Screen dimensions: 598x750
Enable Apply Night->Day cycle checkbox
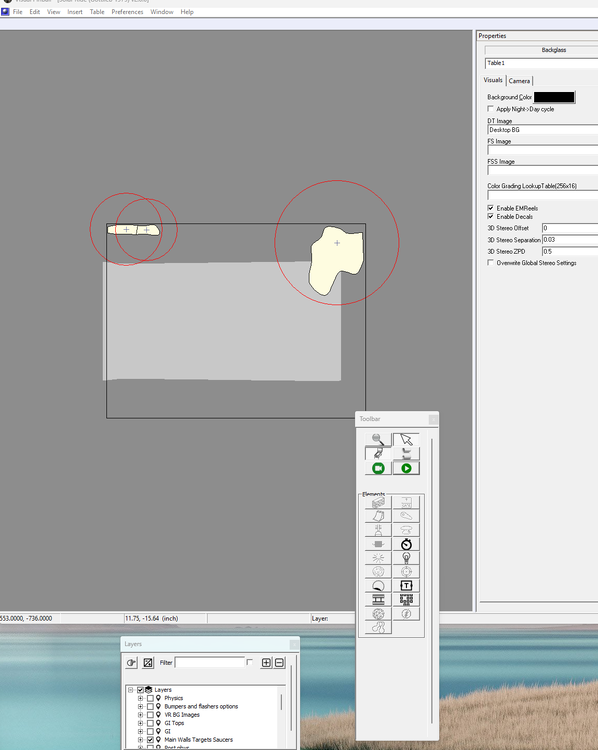tap(490, 109)
